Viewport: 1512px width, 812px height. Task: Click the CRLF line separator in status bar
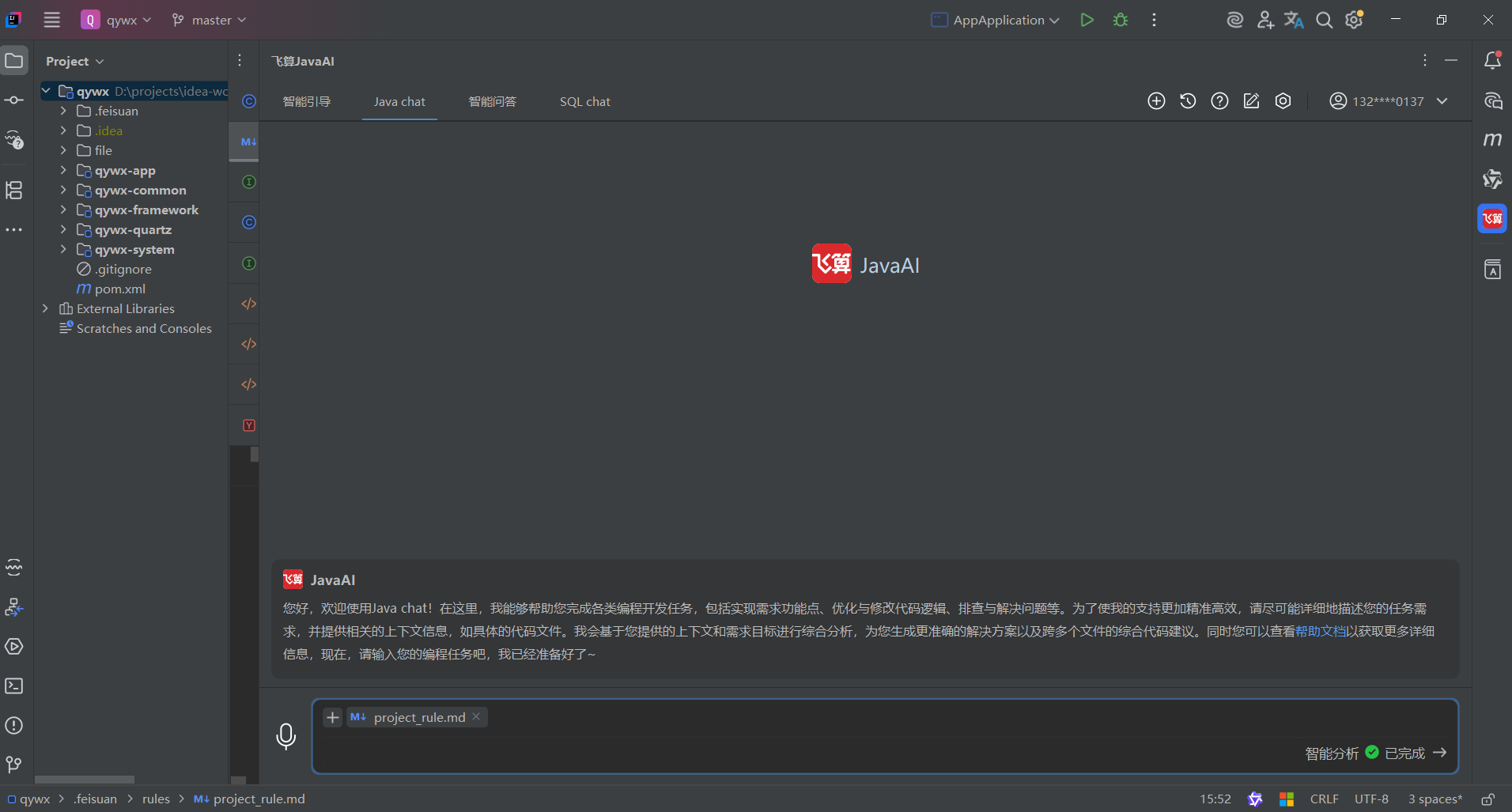1324,799
